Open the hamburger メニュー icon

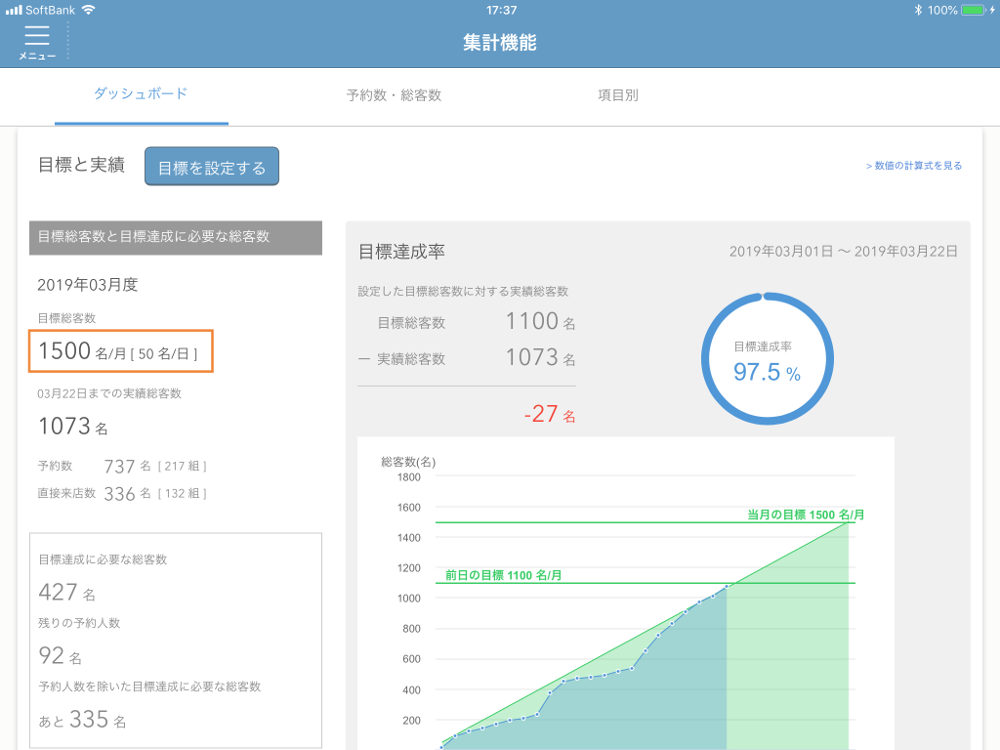[37, 41]
